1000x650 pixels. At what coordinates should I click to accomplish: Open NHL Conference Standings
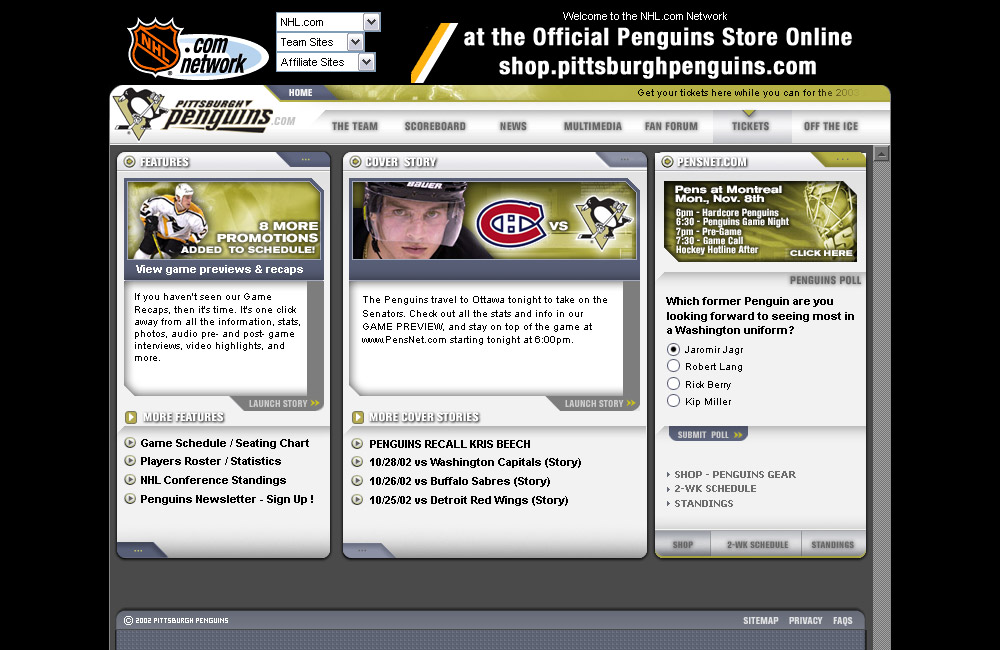pos(213,480)
